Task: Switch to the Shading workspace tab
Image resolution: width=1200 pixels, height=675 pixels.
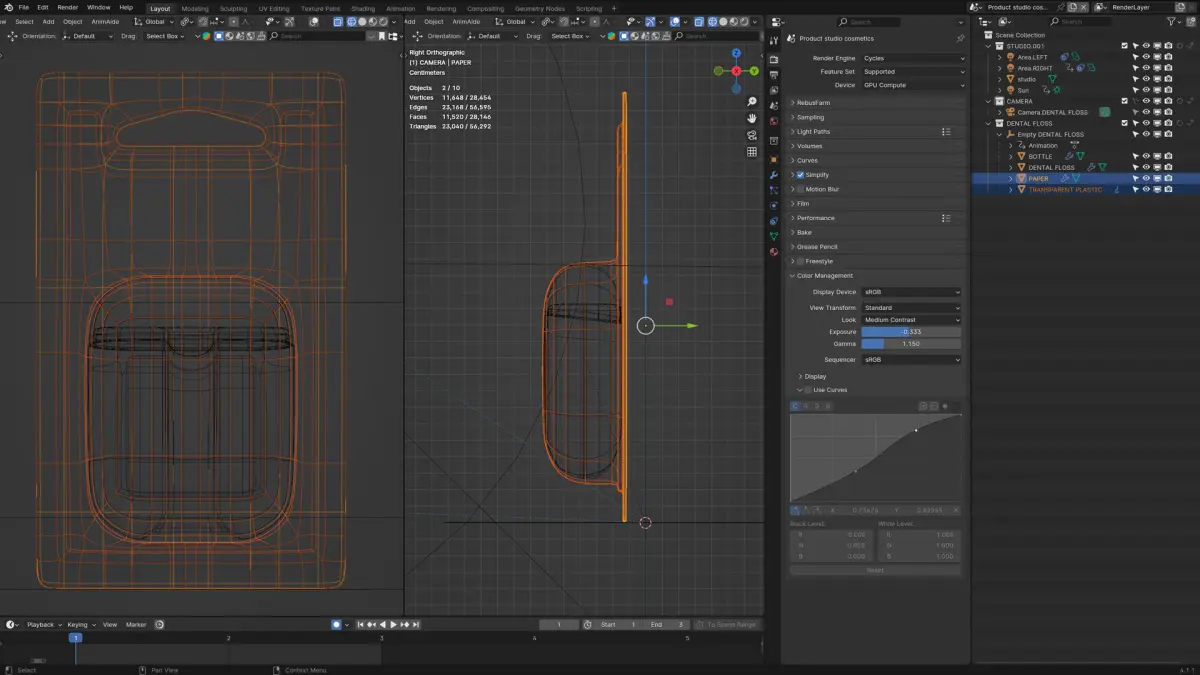Action: pos(362,8)
